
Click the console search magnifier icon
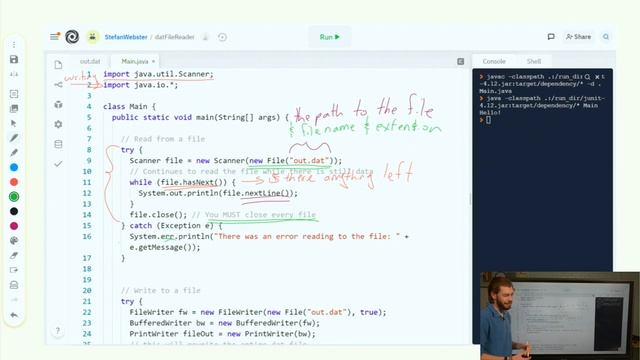[587, 77]
